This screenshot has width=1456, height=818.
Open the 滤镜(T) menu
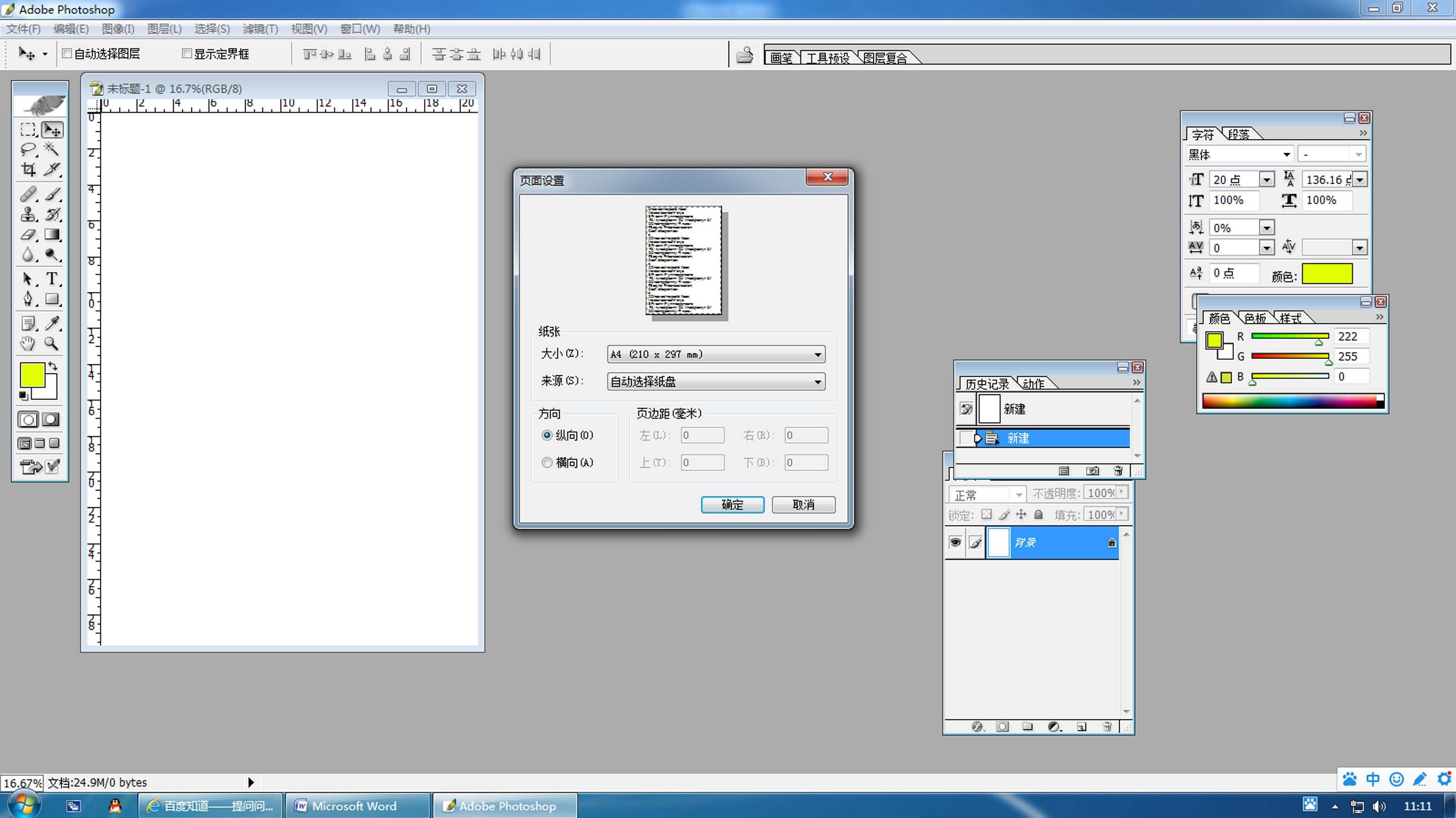[260, 29]
